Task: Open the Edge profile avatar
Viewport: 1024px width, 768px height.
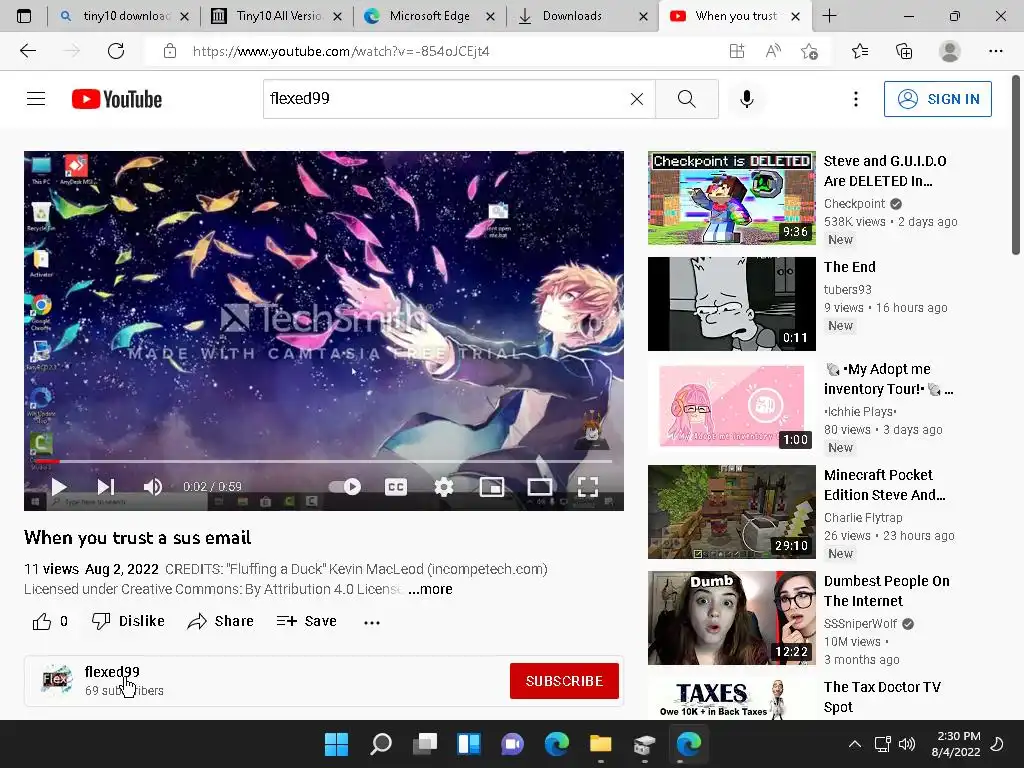Action: coord(950,51)
